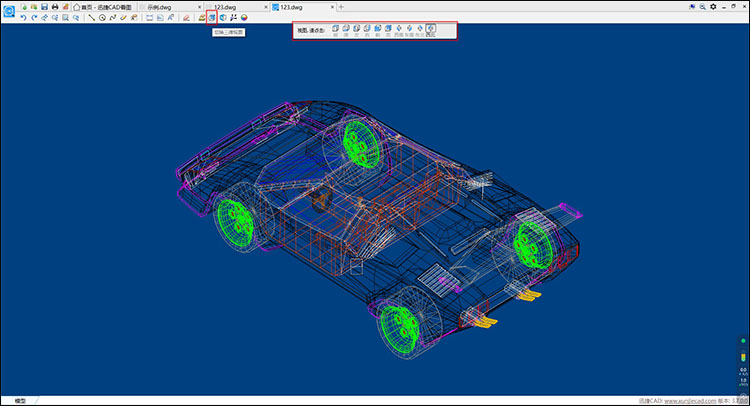This screenshot has height=406, width=750.
Task: Select the fourth view icon in 3D view bar
Action: [x=367, y=29]
